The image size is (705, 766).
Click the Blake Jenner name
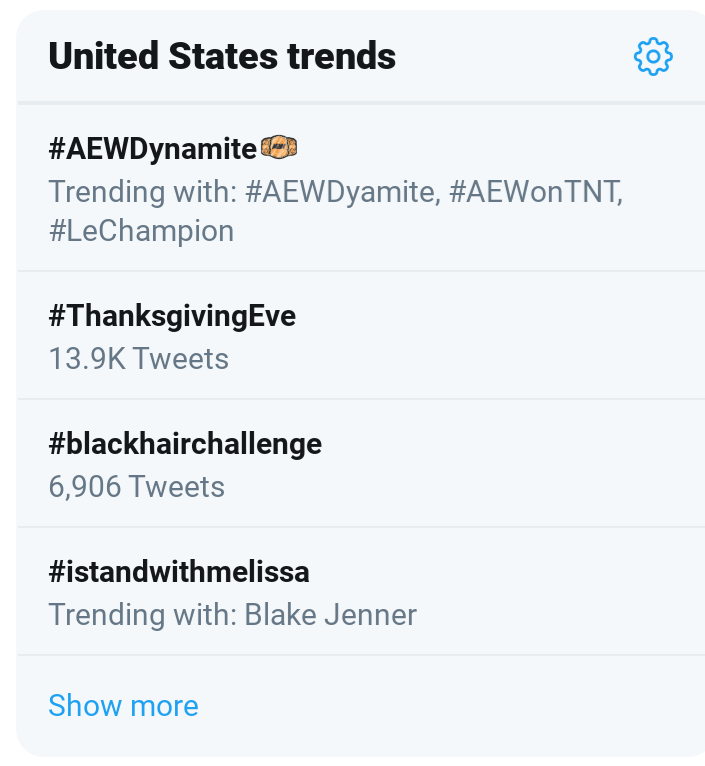click(x=331, y=615)
